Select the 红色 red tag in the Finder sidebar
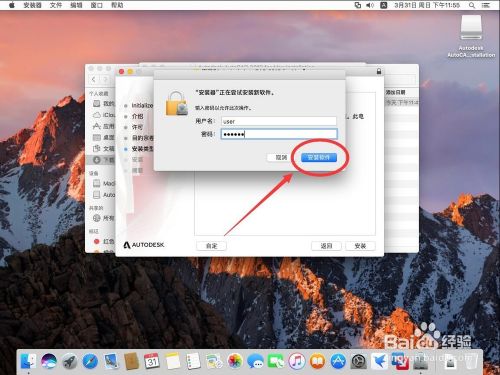This screenshot has width=500, height=375. 104,241
